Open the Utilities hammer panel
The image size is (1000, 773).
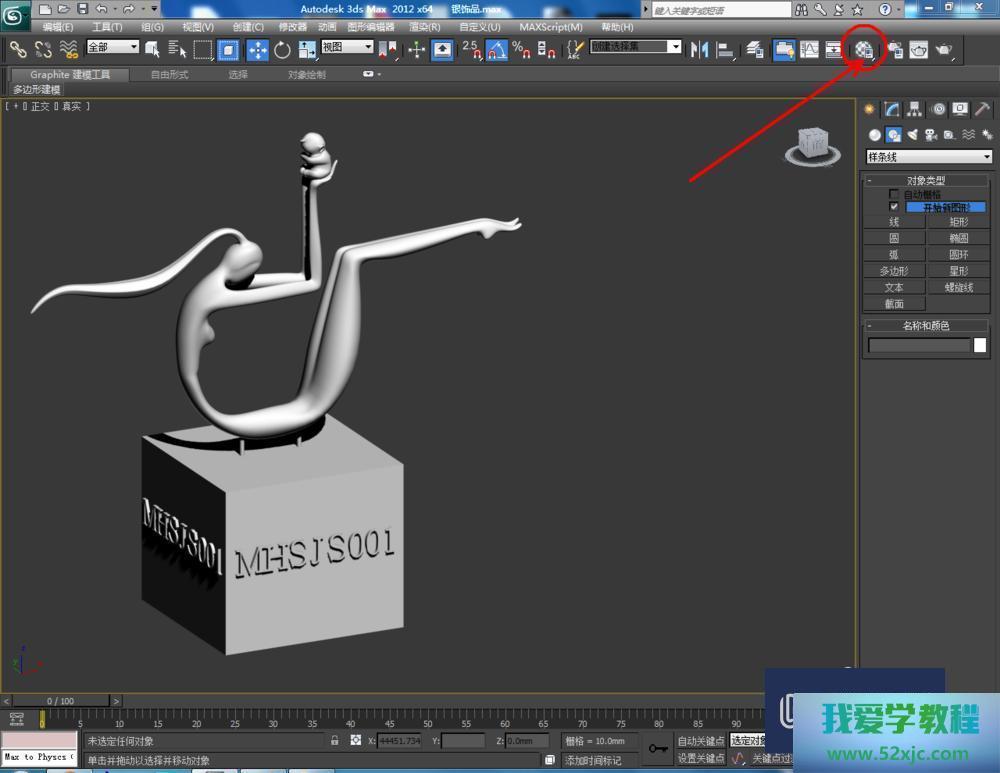pyautogui.click(x=983, y=110)
